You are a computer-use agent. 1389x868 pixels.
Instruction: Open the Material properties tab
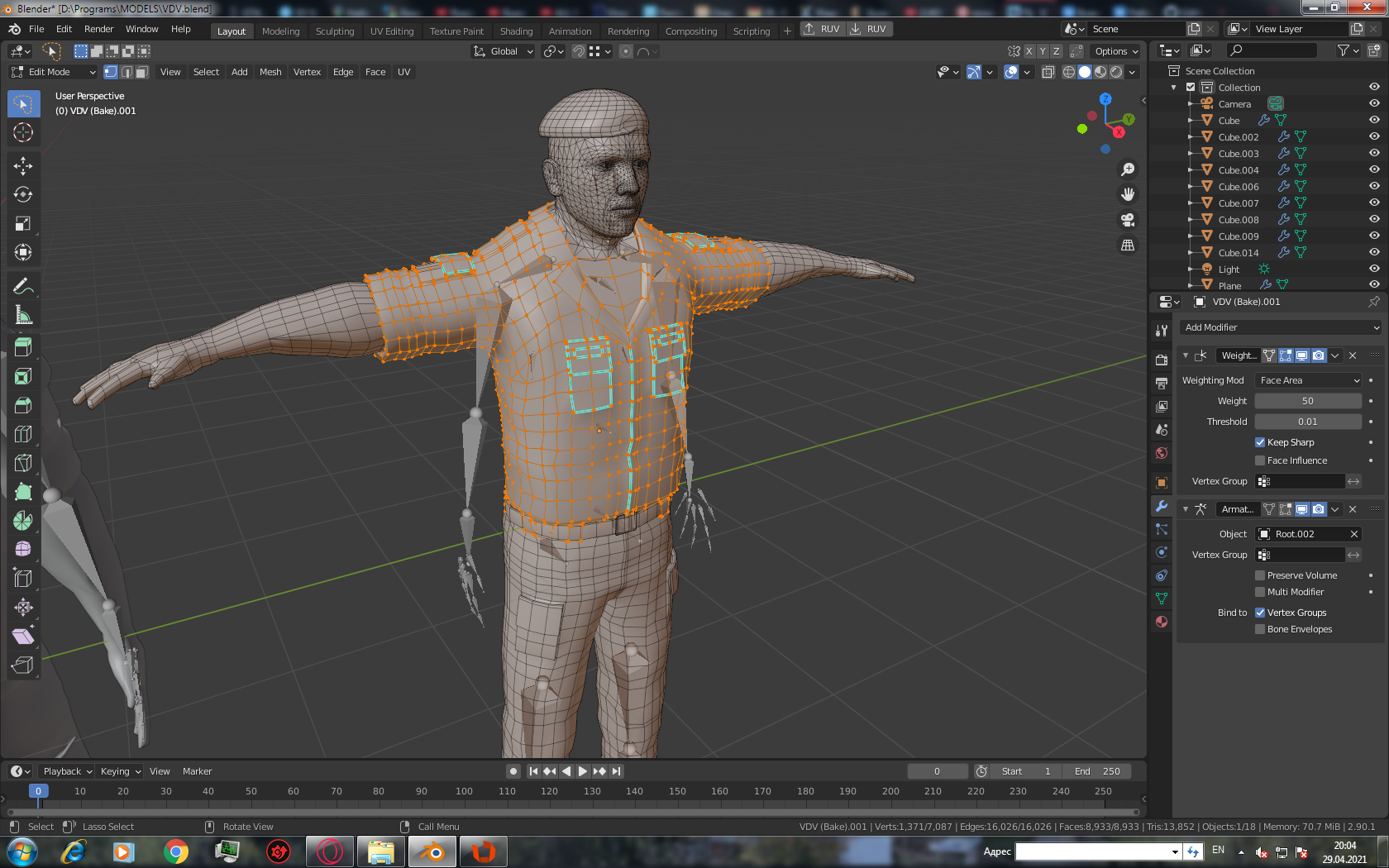click(x=1162, y=622)
